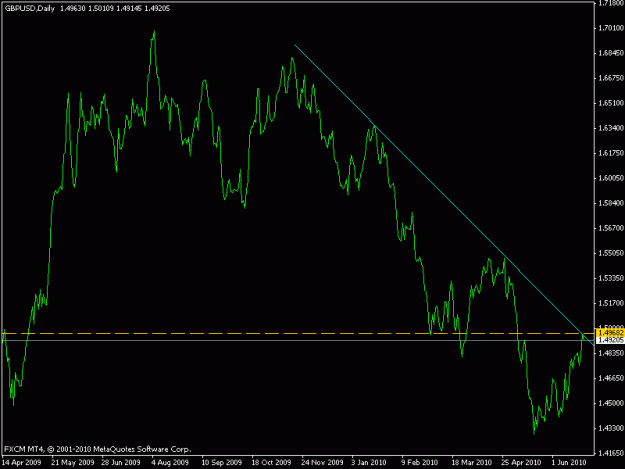Click the 28 Jun 2009 date label
Viewport: 625px width, 469px height.
(121, 463)
